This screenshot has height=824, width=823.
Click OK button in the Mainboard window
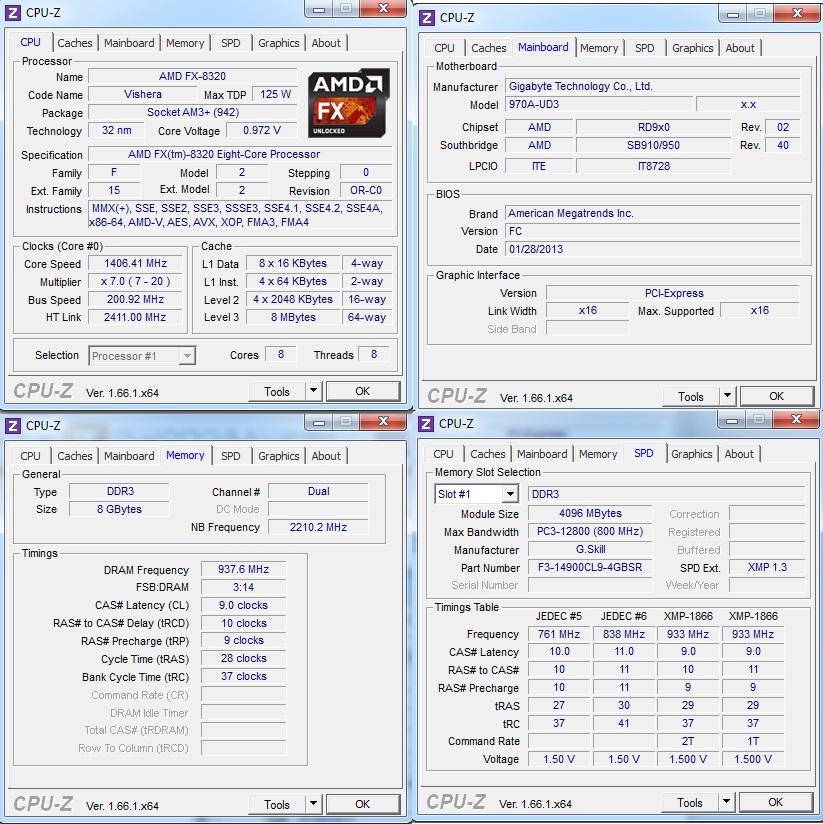click(777, 396)
